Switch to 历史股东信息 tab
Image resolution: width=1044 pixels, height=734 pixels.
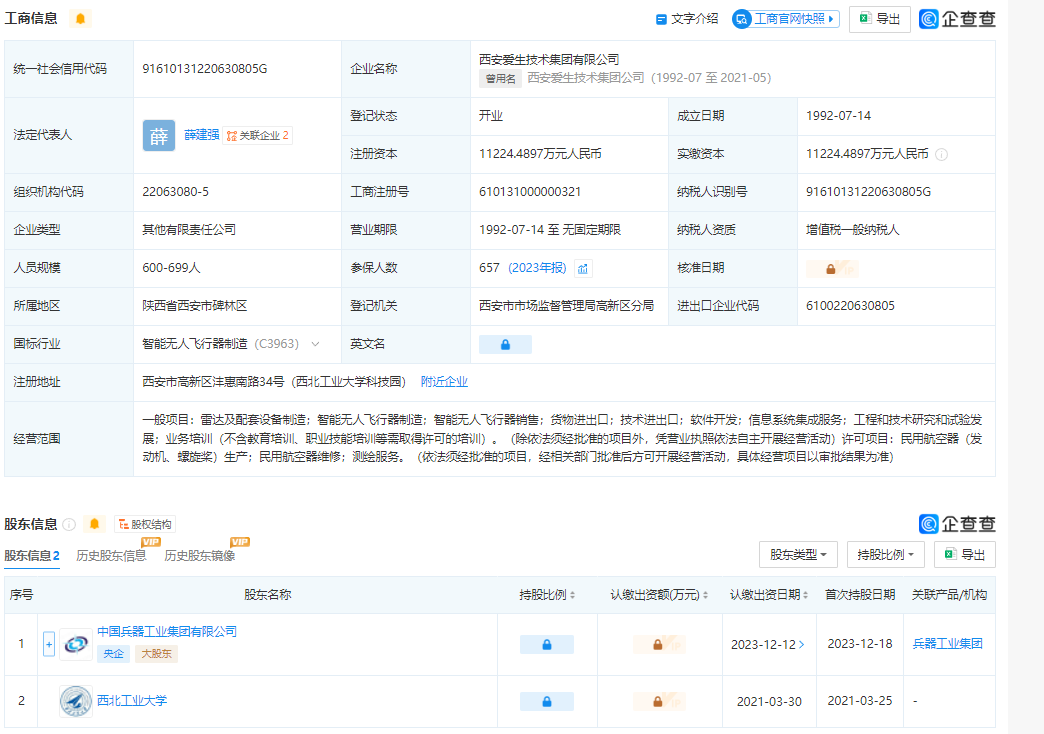111,555
